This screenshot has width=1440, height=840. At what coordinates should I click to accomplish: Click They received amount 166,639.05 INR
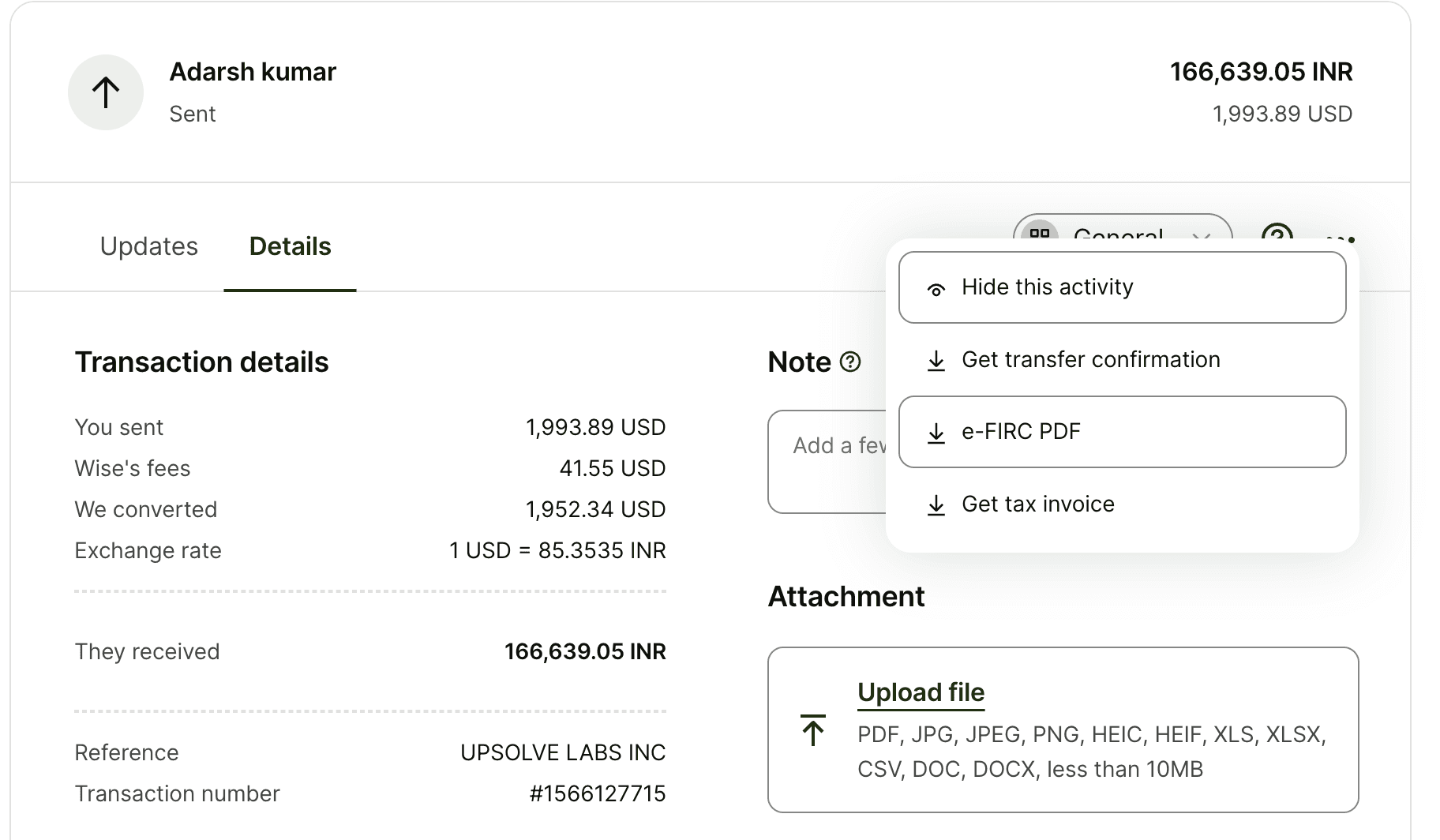point(585,651)
